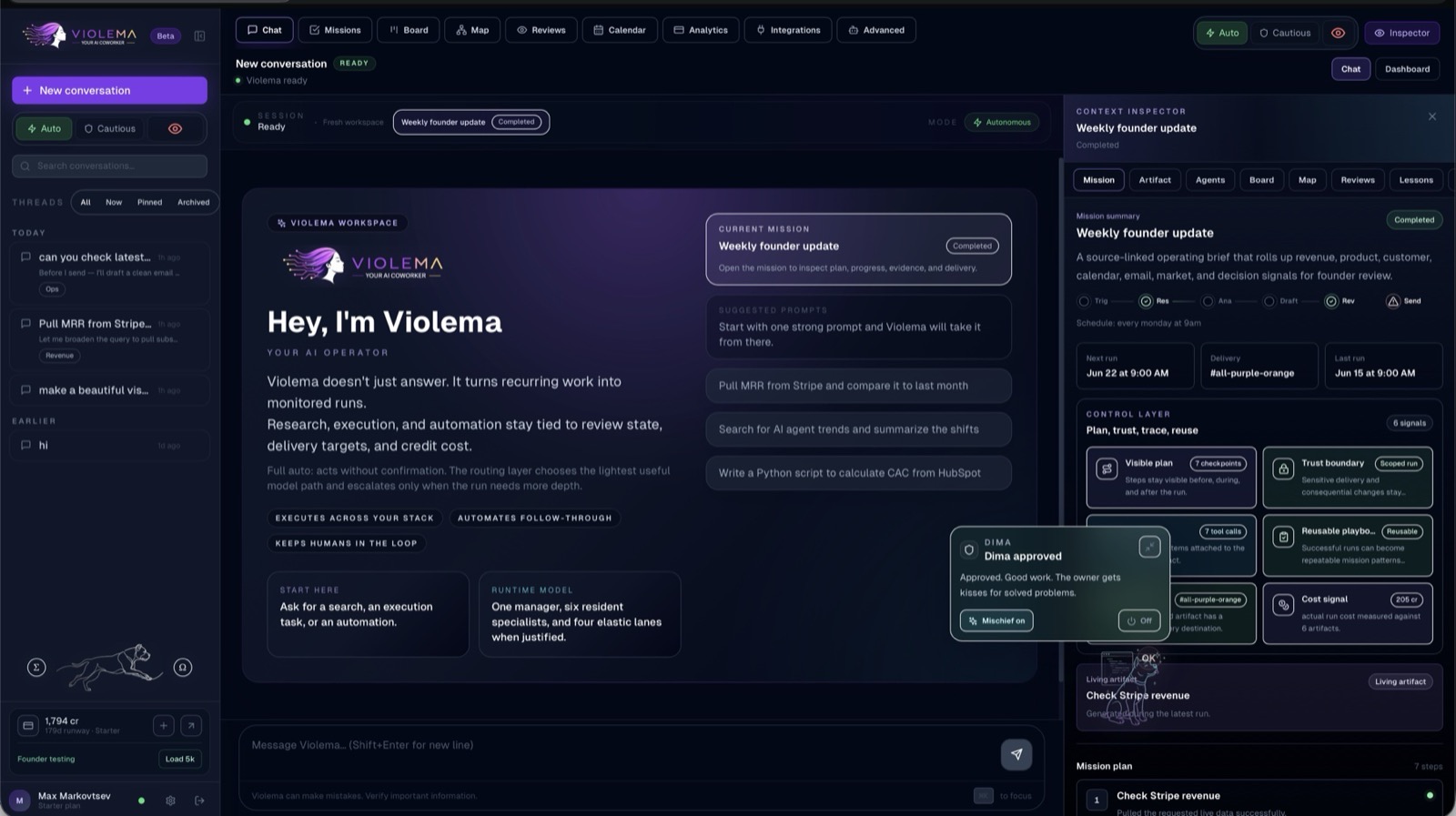Choose prompt 'Pull MRR from Stripe and compare'
Viewport: 1456px width, 816px height.
coord(858,386)
